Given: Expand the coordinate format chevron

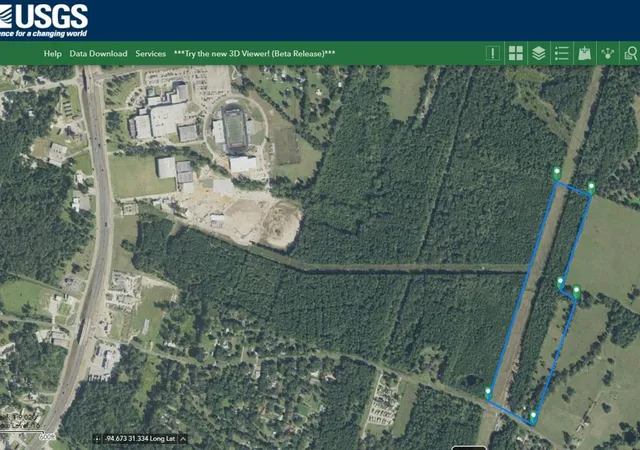Looking at the screenshot, I should tap(183, 439).
